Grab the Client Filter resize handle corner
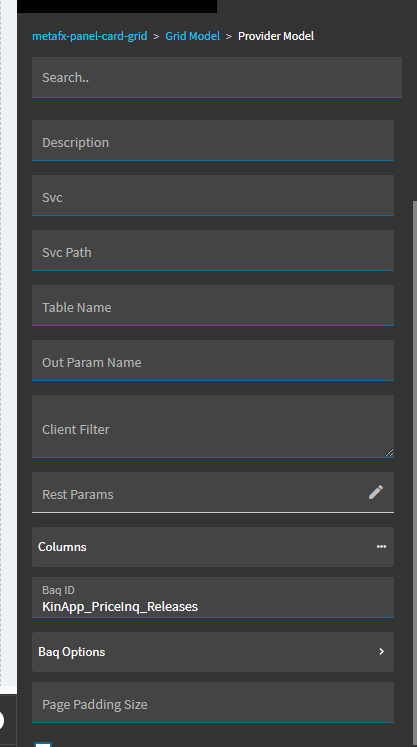This screenshot has width=417, height=747. pyautogui.click(x=389, y=453)
